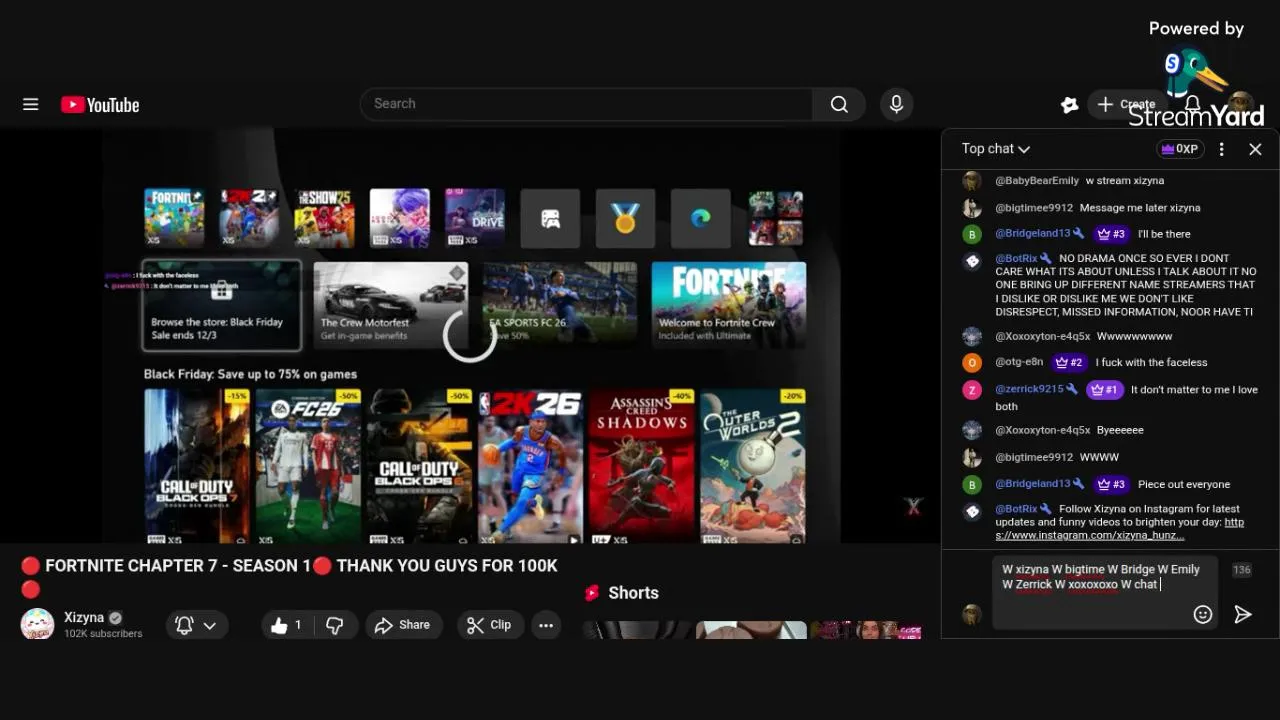Create a Clip with scissors button

point(490,625)
